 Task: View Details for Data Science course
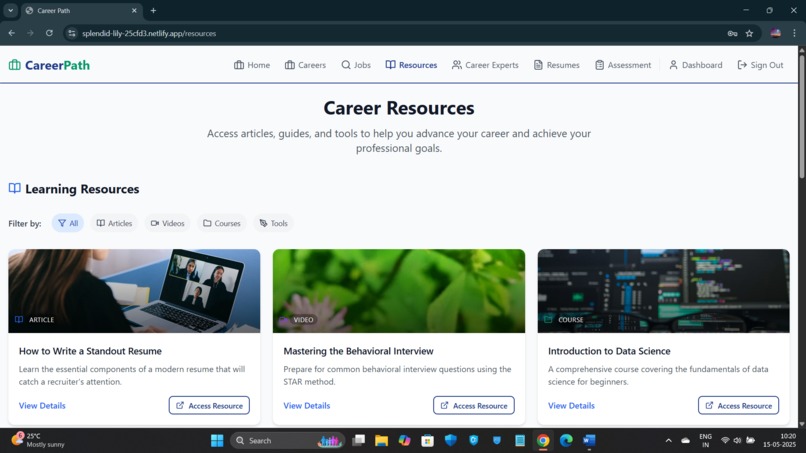[571, 406]
